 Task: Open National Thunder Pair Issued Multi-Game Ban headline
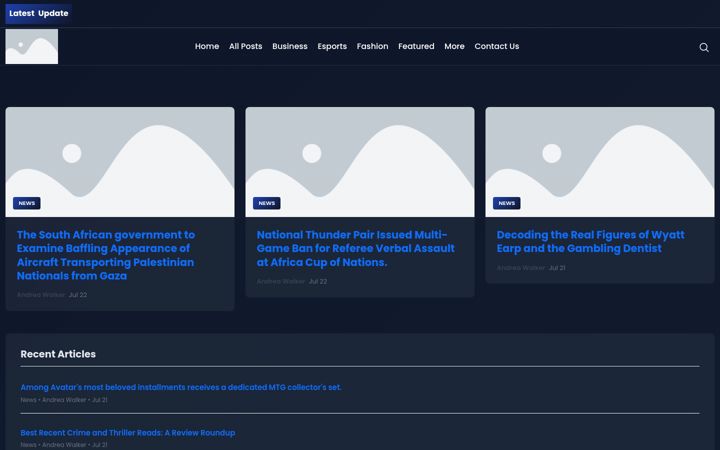click(355, 248)
